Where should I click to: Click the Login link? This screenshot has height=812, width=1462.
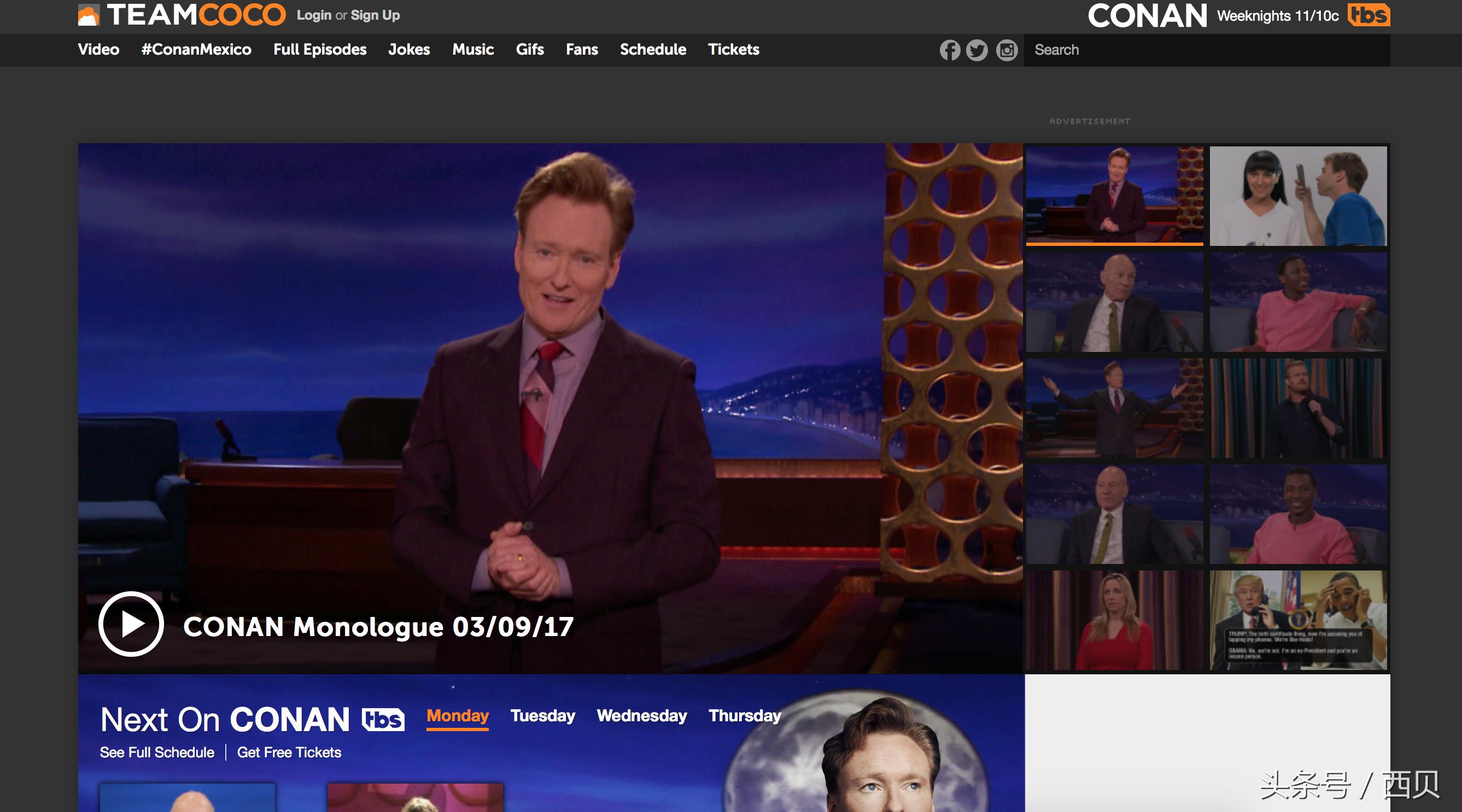[x=314, y=15]
